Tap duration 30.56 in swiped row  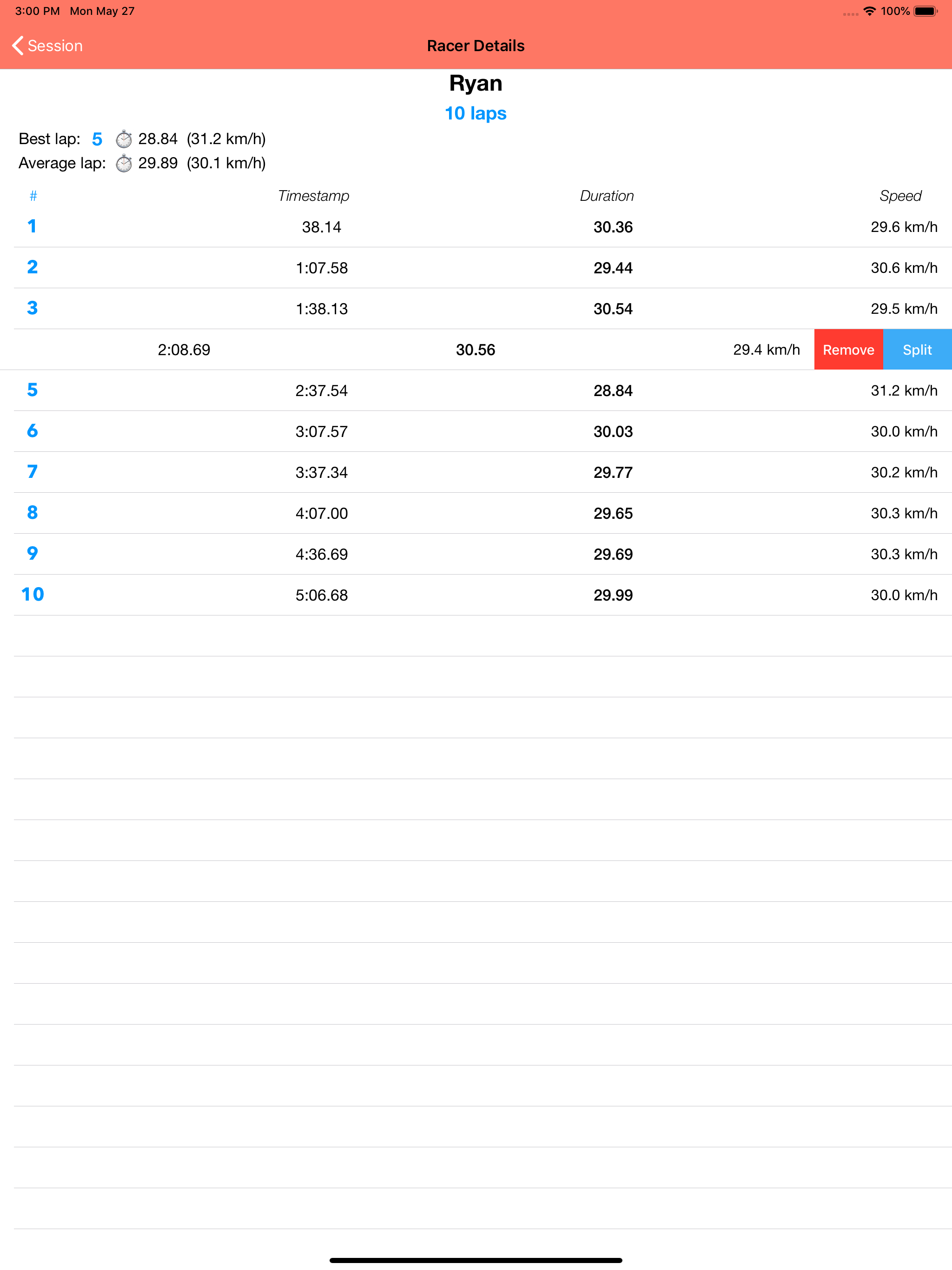coord(476,350)
